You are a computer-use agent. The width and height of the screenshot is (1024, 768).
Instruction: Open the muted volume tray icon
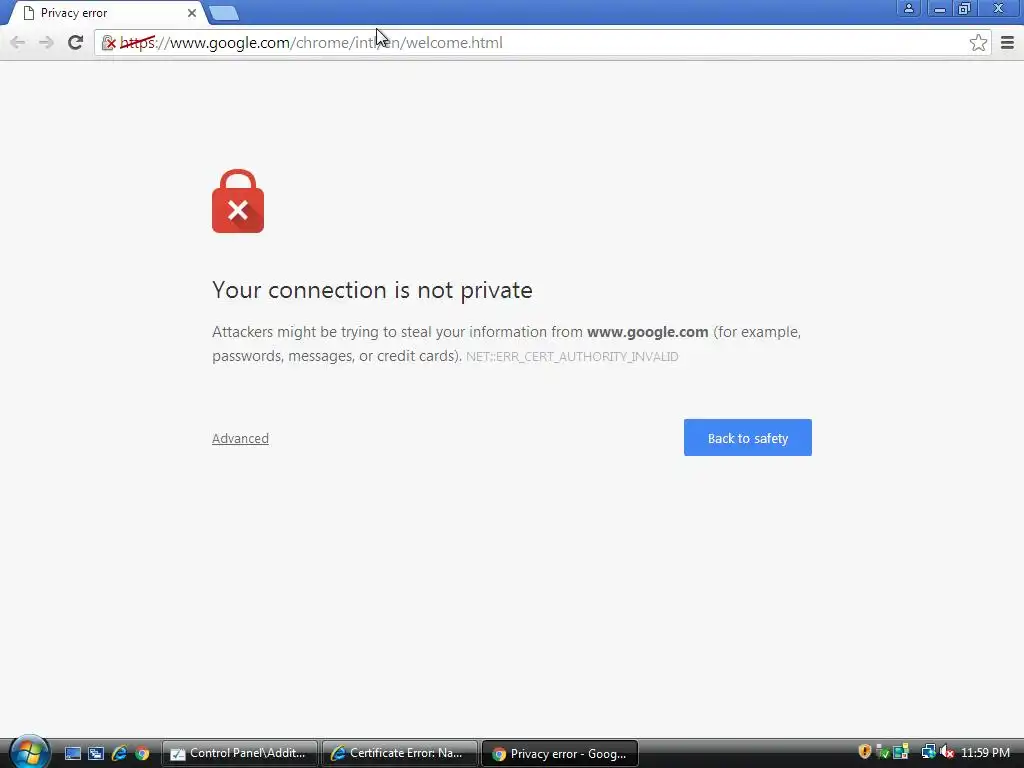tap(947, 752)
